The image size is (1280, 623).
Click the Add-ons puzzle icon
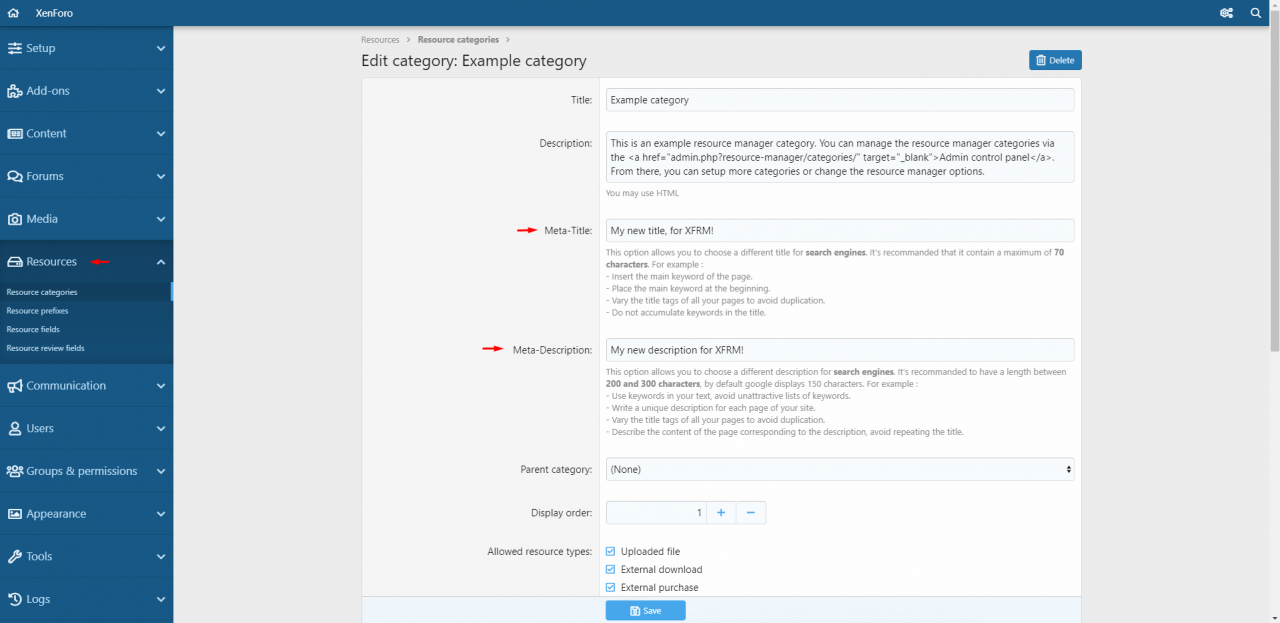[x=15, y=91]
